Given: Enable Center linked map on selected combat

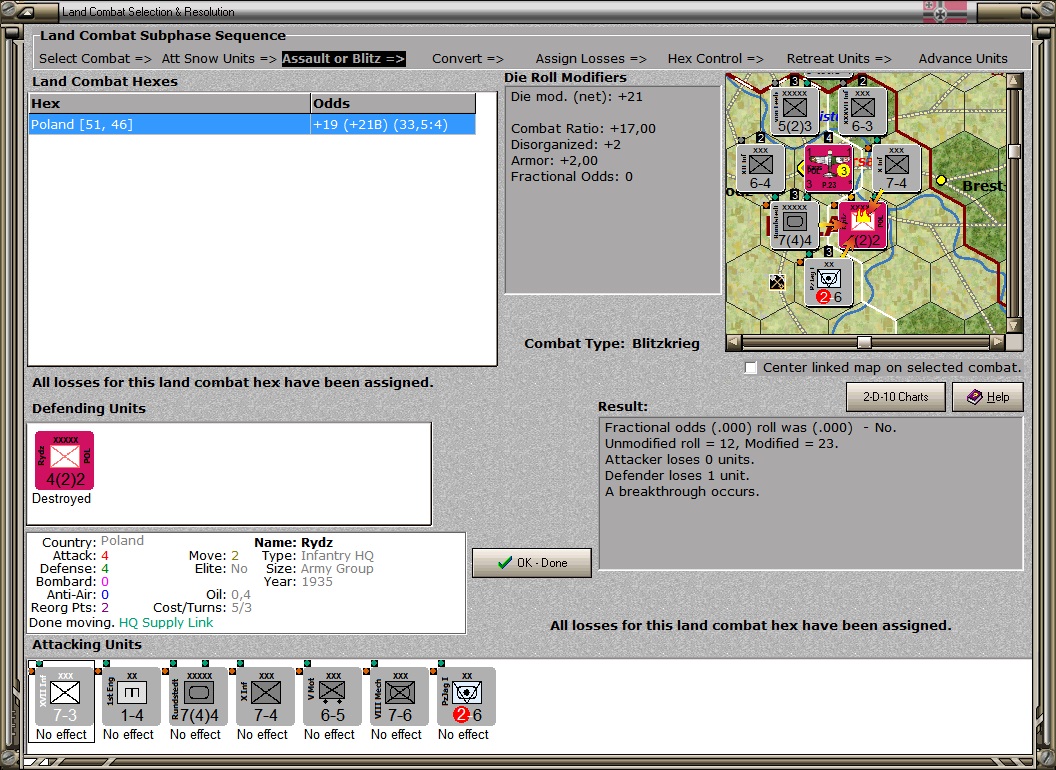Looking at the screenshot, I should click(751, 368).
